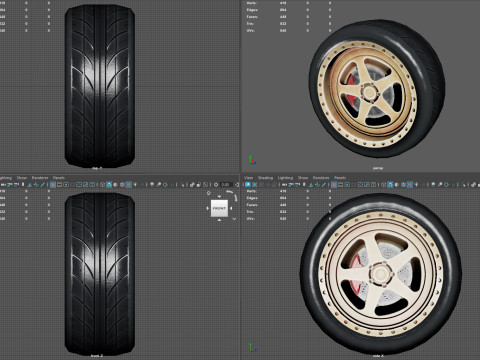The image size is (480, 360).
Task: Click multisample anti-aliasing icon in front view toolbar
Action: (x=165, y=184)
